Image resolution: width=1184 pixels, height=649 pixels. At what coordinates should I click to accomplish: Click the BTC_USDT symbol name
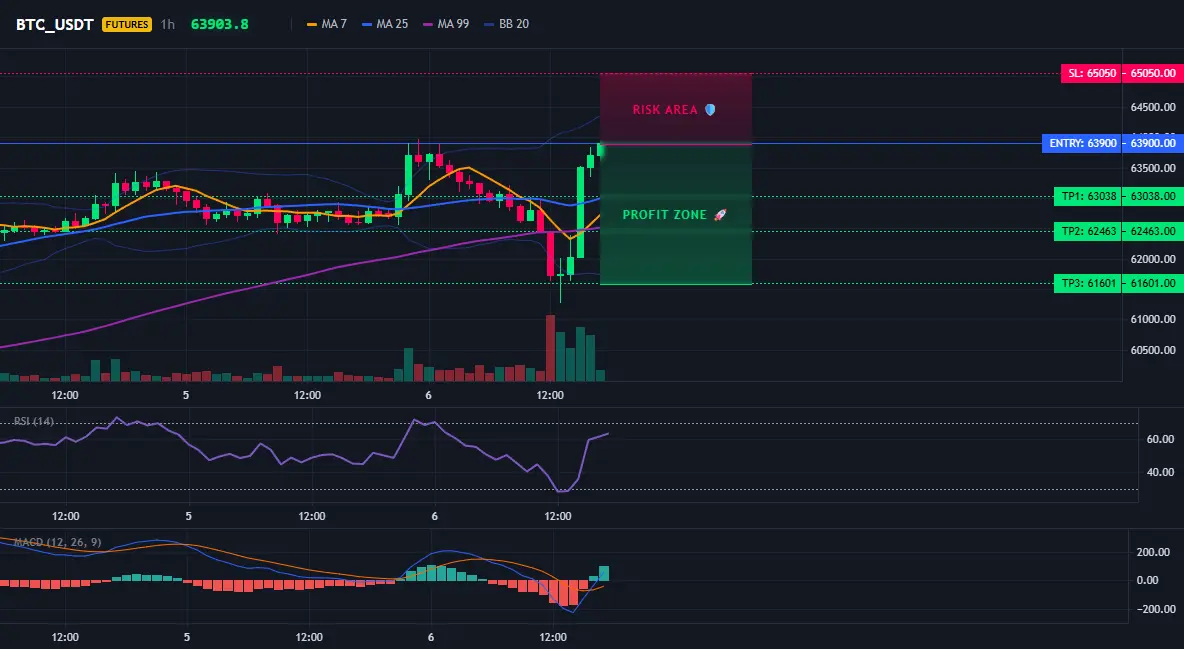(54, 24)
